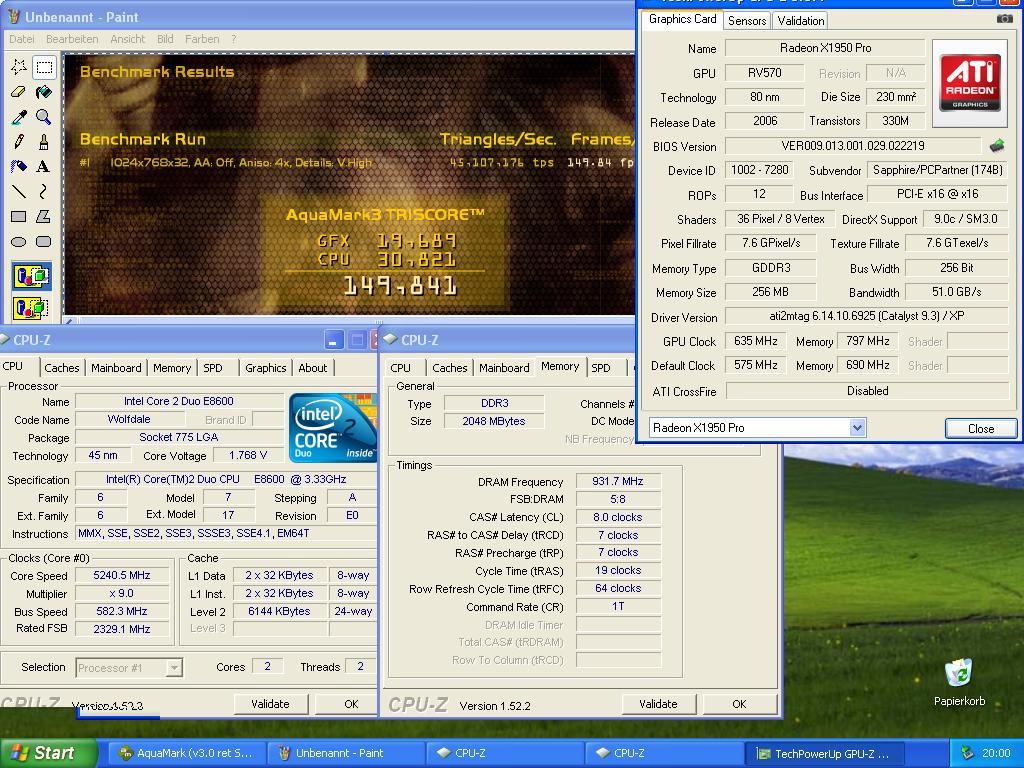Screen dimensions: 1024x768
Task: Click the Memory Type value GDDR3
Action: (x=771, y=268)
